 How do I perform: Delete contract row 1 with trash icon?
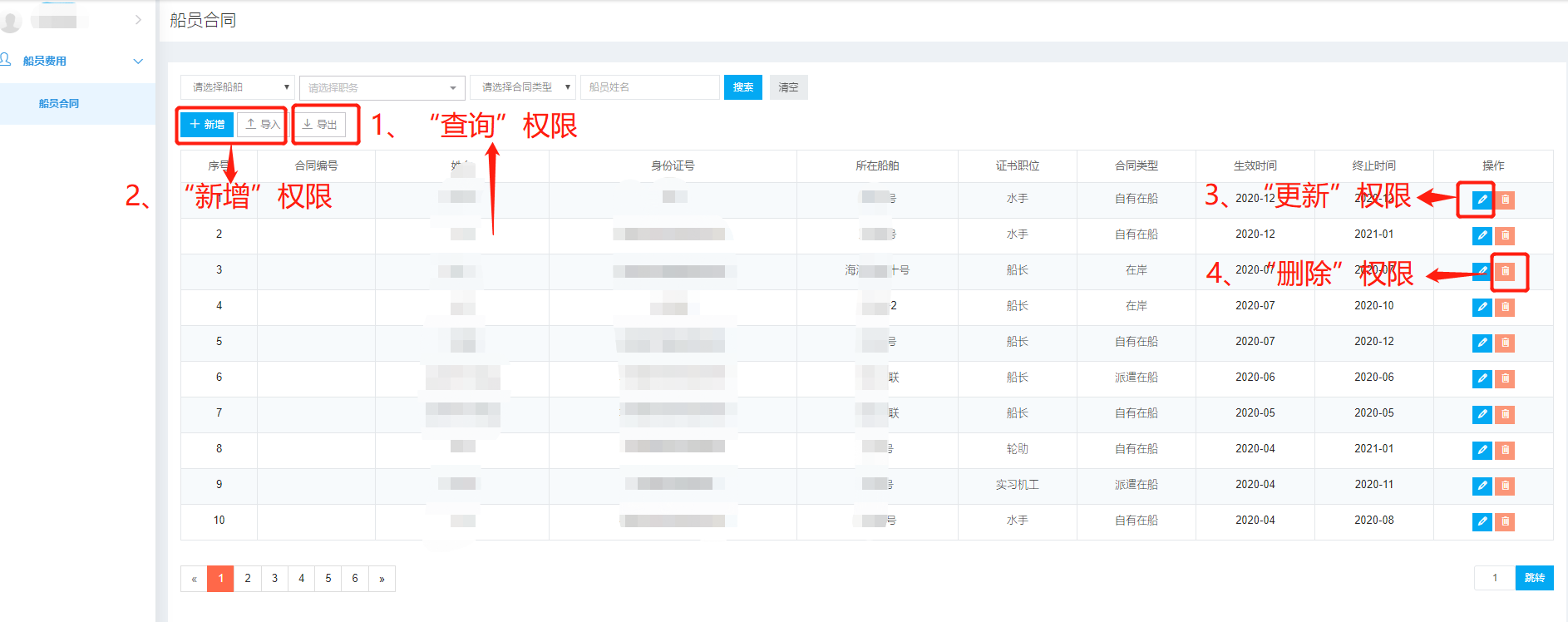click(x=1505, y=200)
